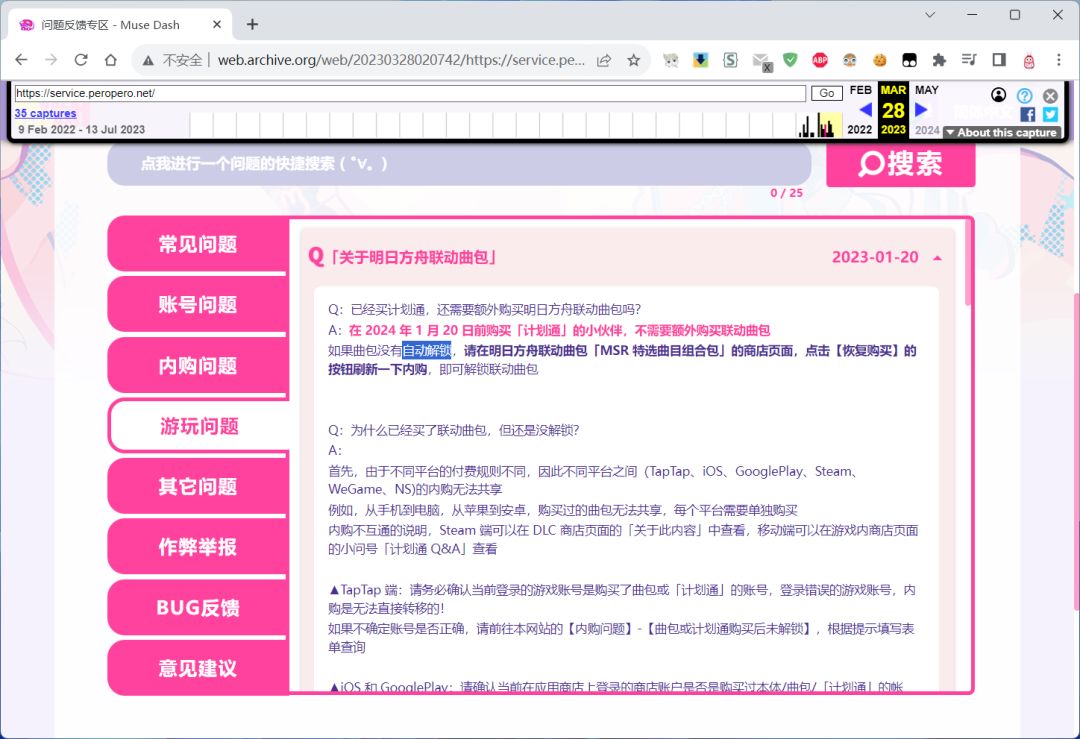Share capture on Twitter
The height and width of the screenshot is (739, 1080).
point(1050,115)
